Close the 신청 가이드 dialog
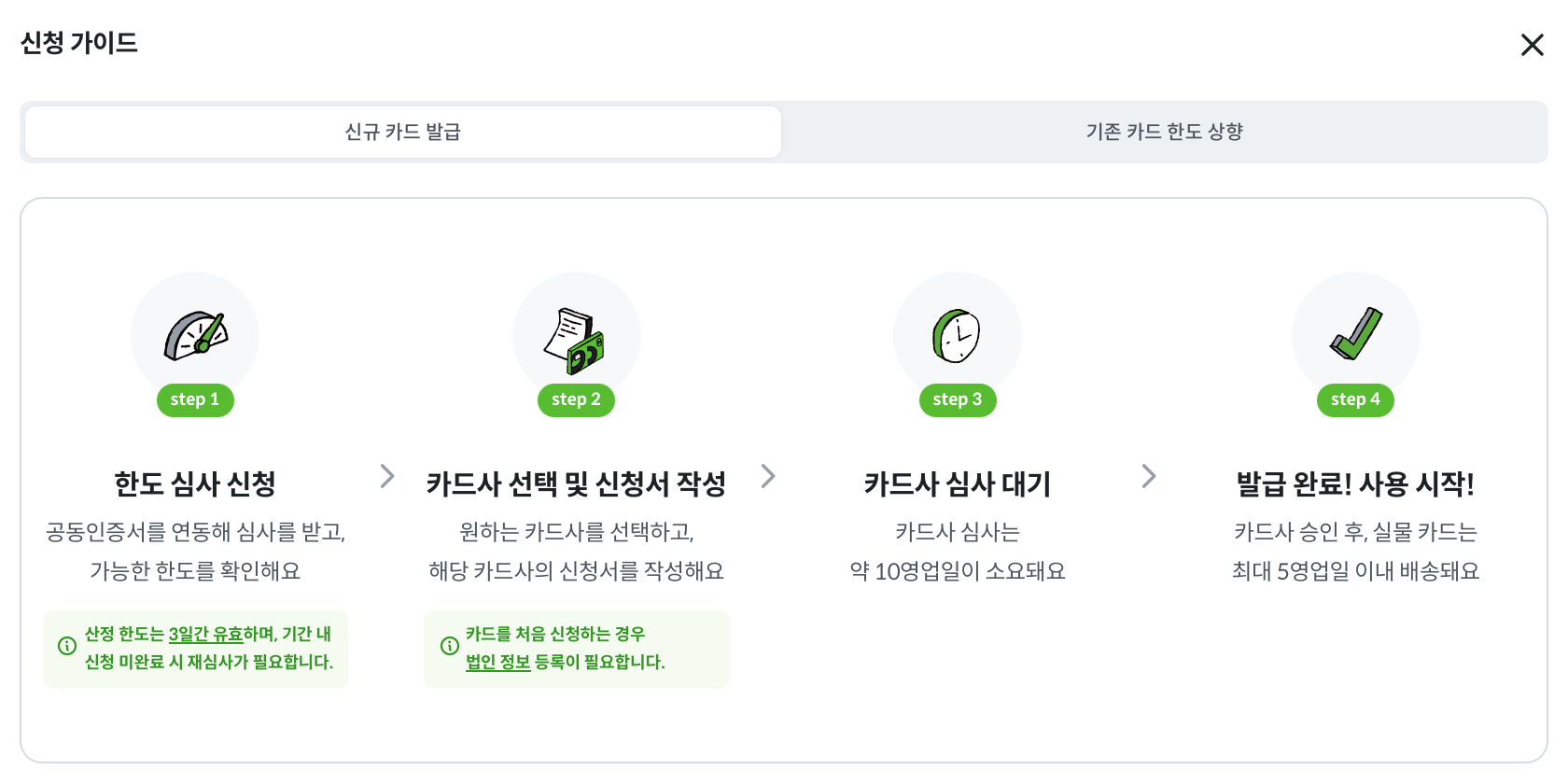Viewport: 1568px width, 784px height. coord(1532,45)
